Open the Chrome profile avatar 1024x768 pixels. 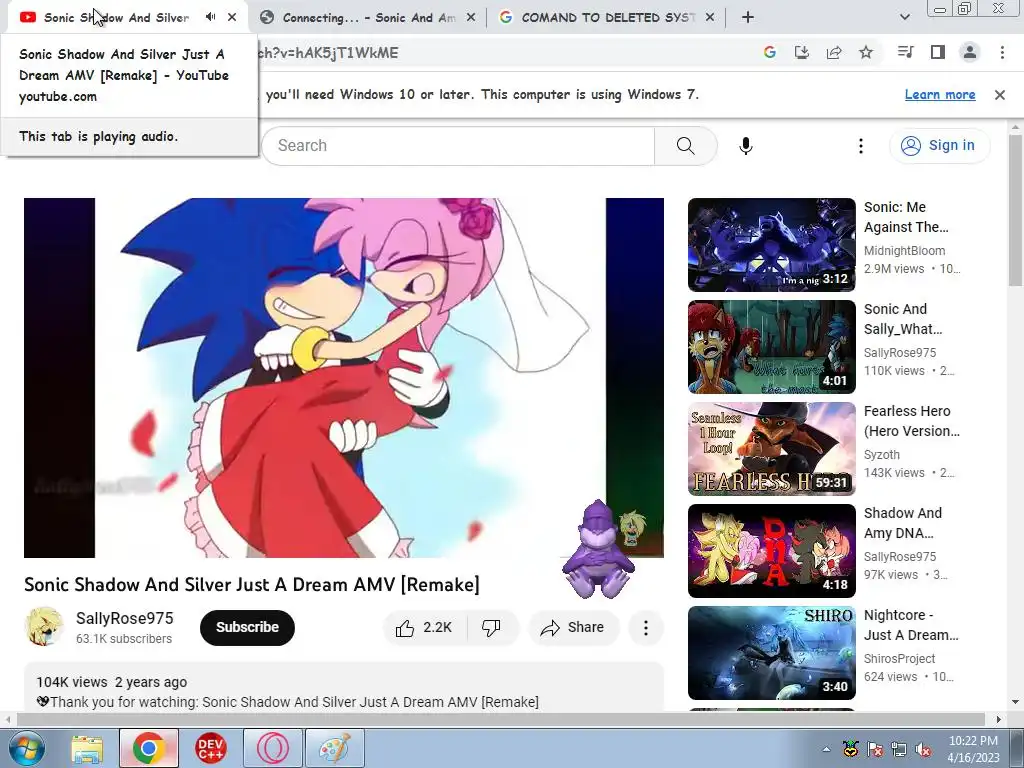[970, 52]
